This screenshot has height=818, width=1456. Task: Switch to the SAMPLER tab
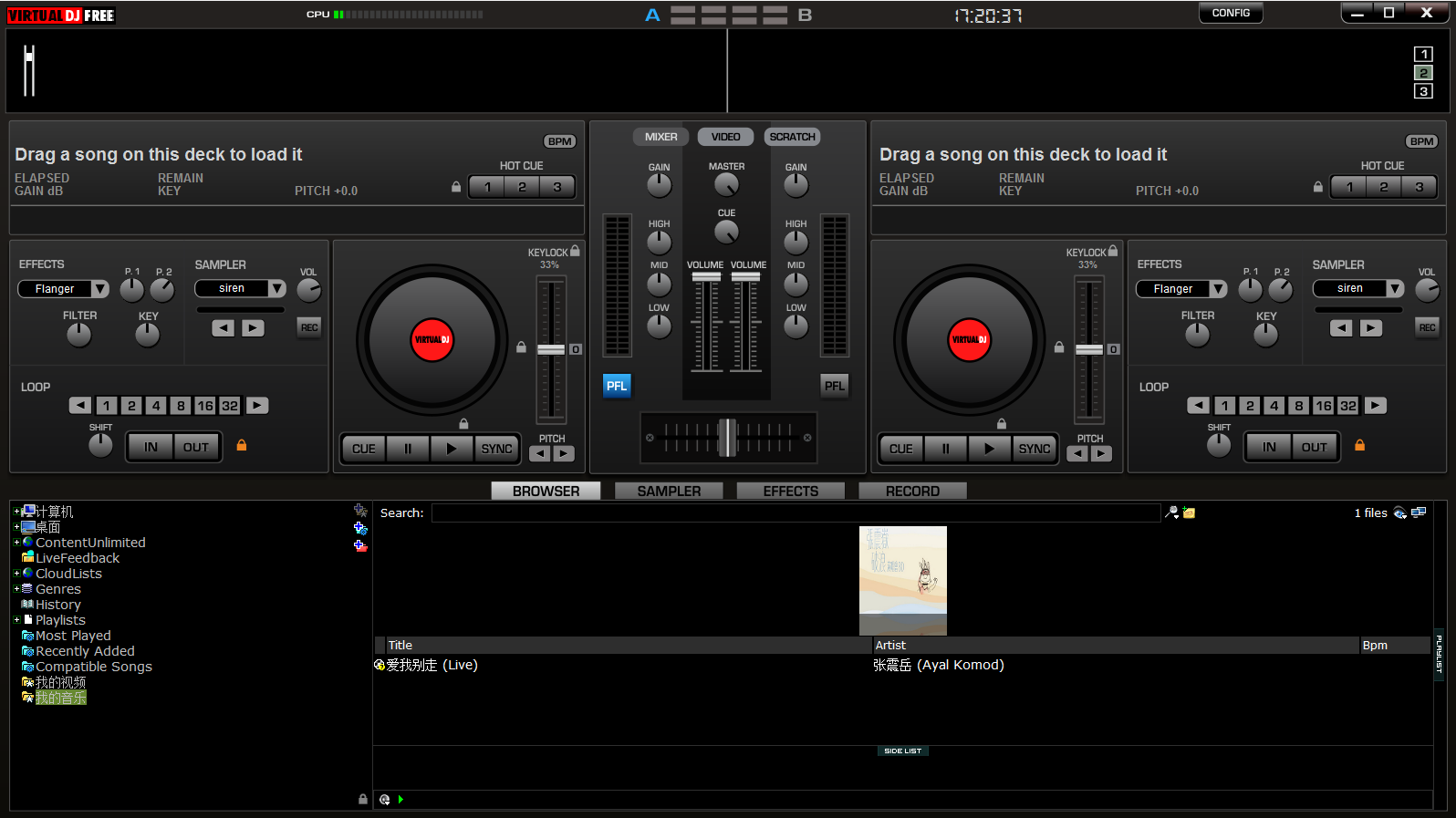pyautogui.click(x=669, y=491)
